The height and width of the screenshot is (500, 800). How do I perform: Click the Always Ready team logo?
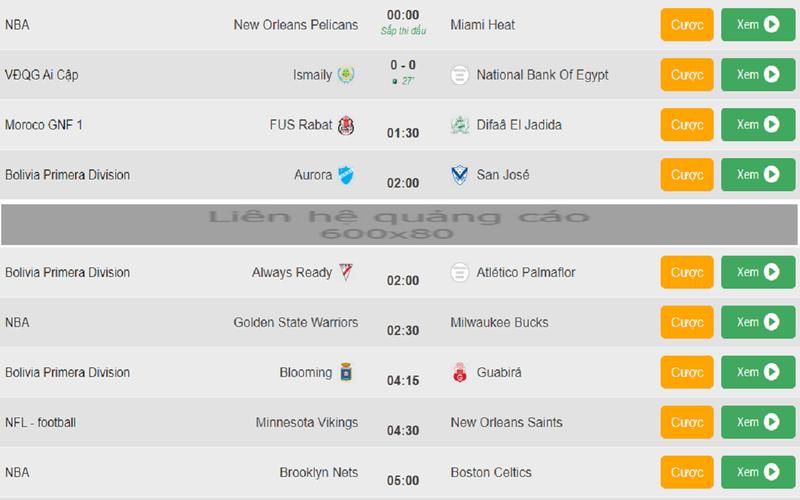coord(347,272)
